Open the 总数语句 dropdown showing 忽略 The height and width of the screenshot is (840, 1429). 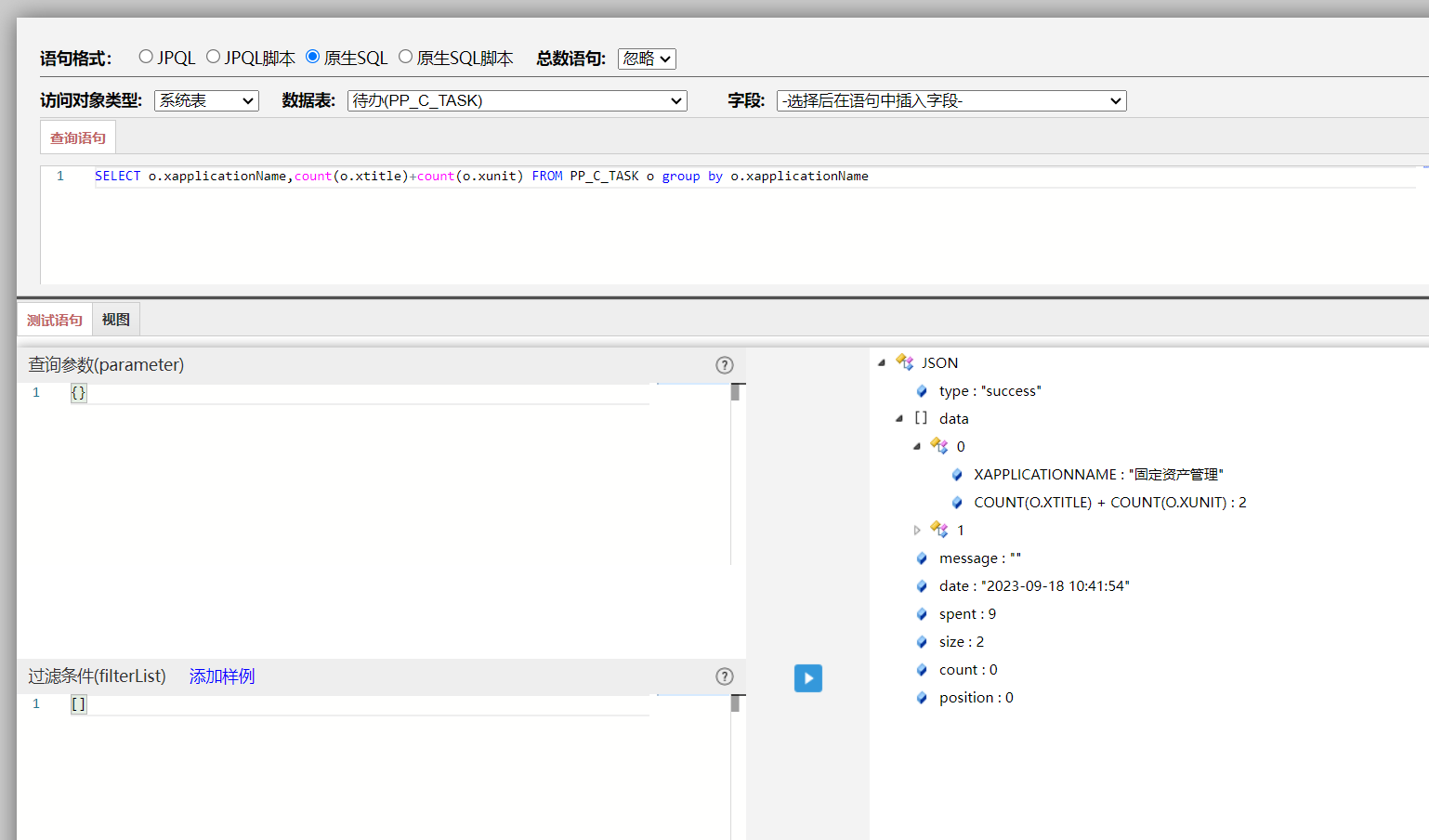(x=647, y=59)
